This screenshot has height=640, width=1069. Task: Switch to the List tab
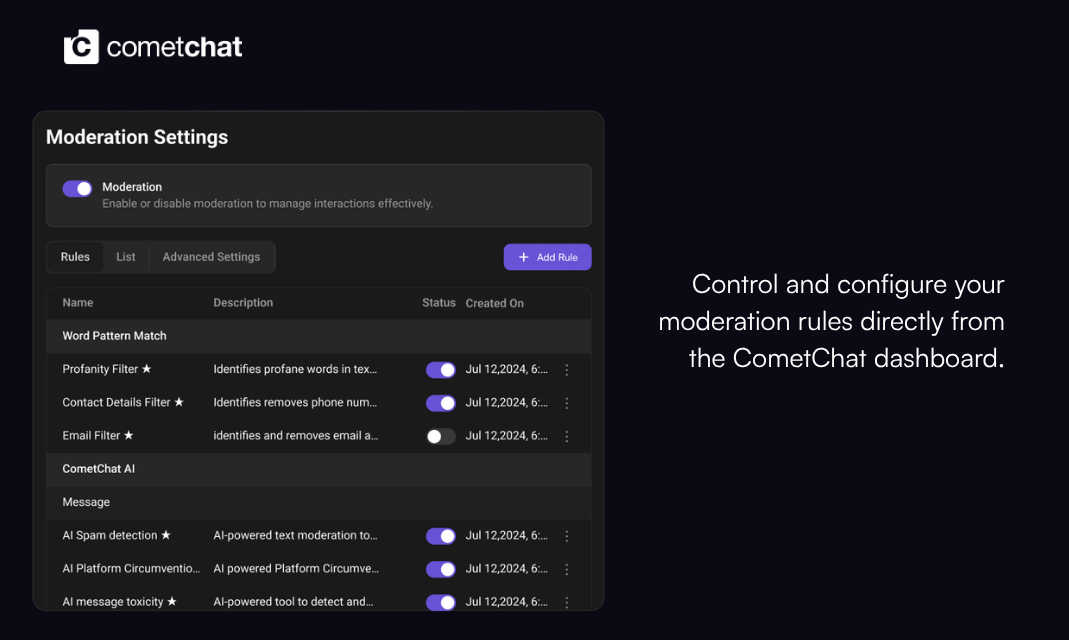click(x=125, y=257)
